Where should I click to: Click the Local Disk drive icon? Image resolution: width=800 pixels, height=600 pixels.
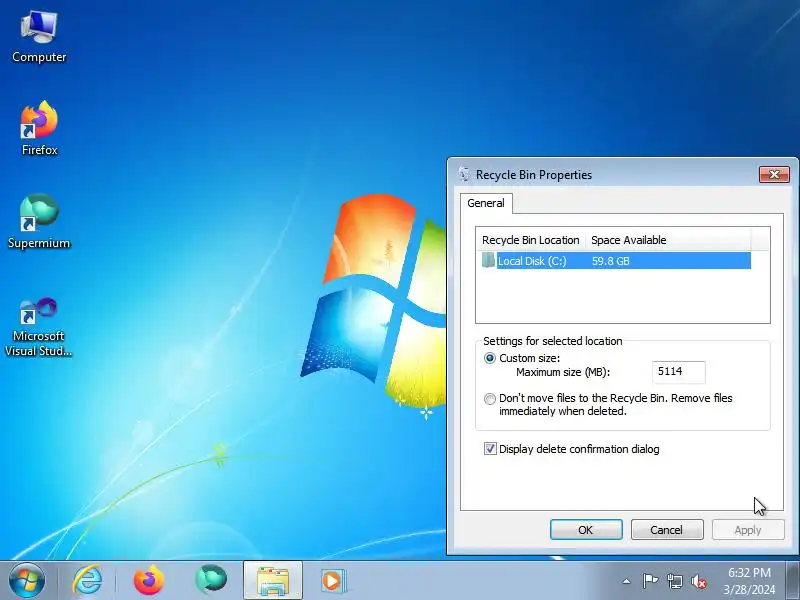pyautogui.click(x=488, y=260)
